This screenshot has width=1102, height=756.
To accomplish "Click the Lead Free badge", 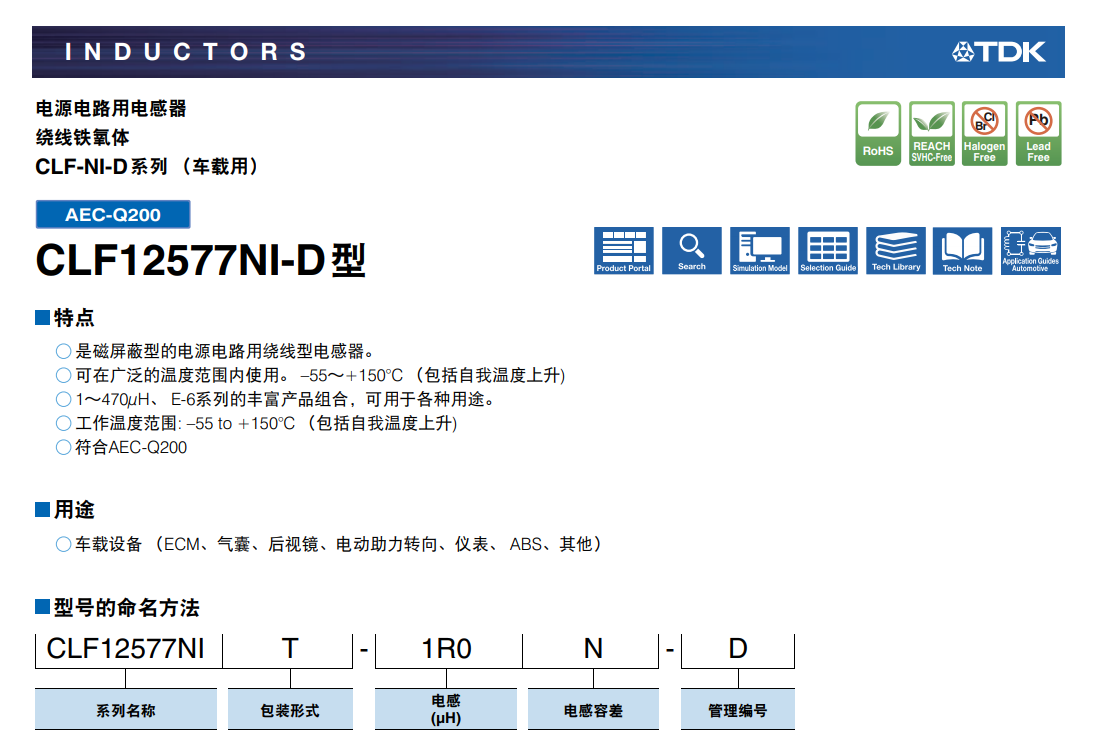I will [x=1039, y=133].
